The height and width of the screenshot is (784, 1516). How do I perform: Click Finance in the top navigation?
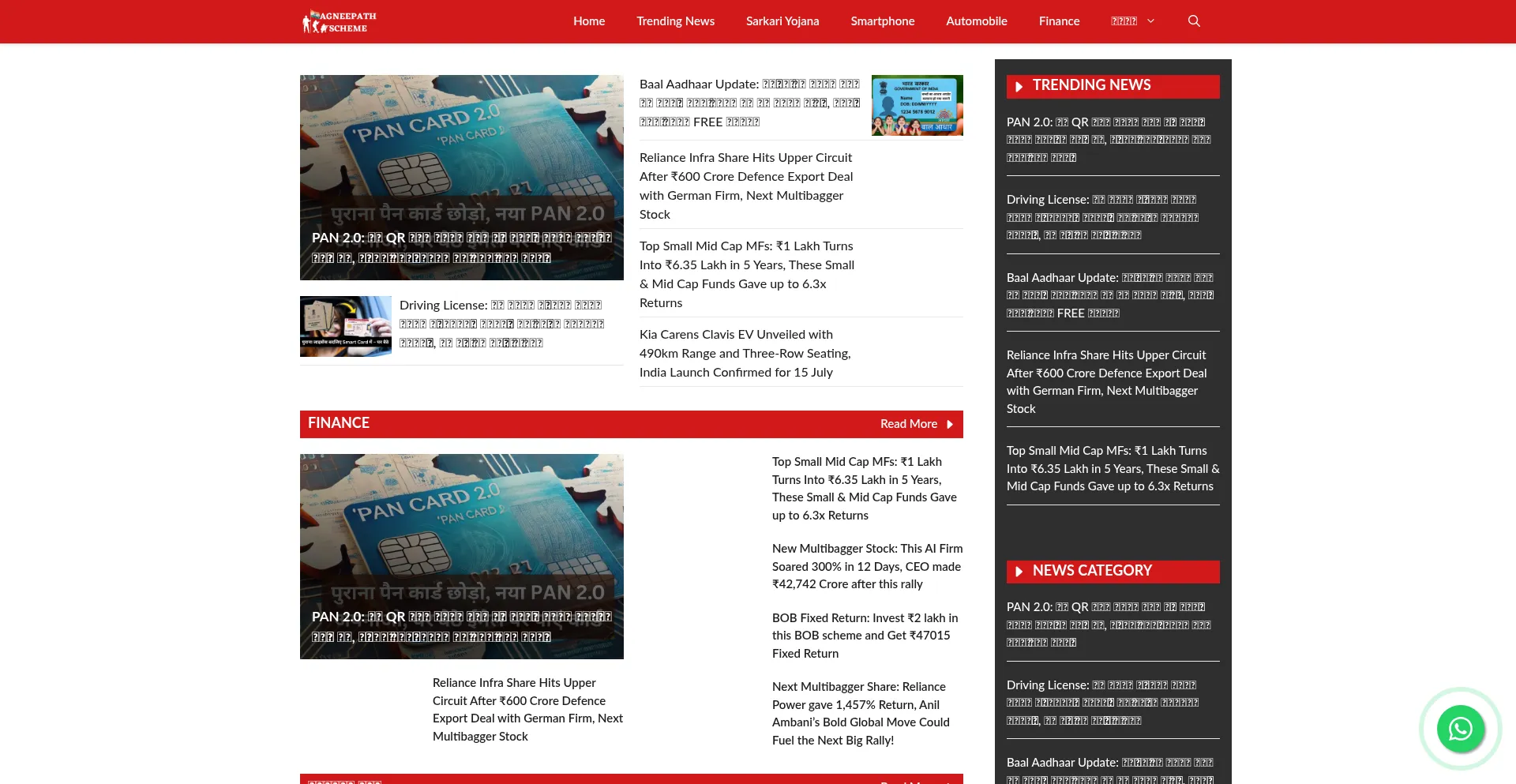[x=1059, y=21]
